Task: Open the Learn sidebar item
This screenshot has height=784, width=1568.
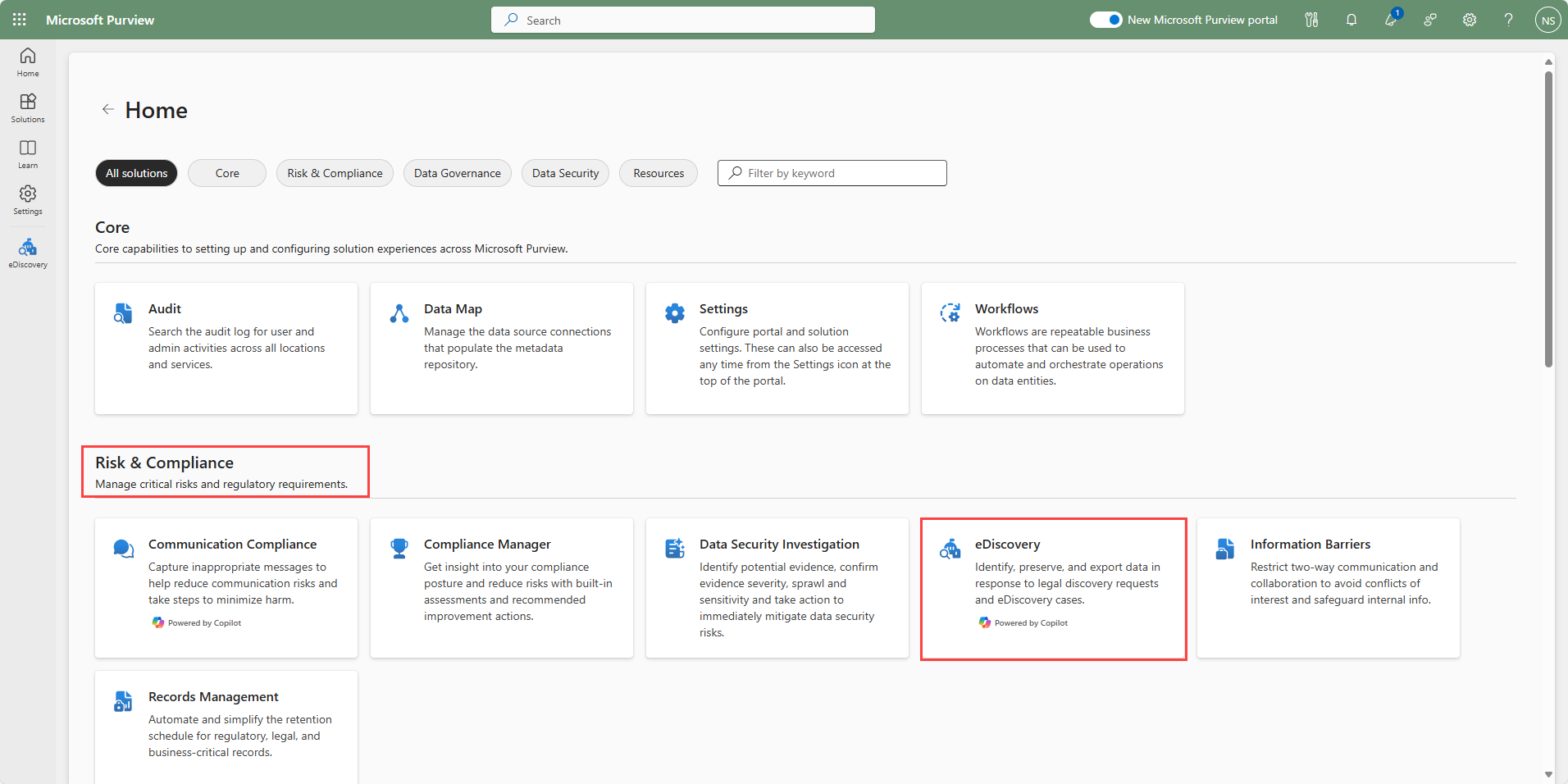Action: click(28, 153)
